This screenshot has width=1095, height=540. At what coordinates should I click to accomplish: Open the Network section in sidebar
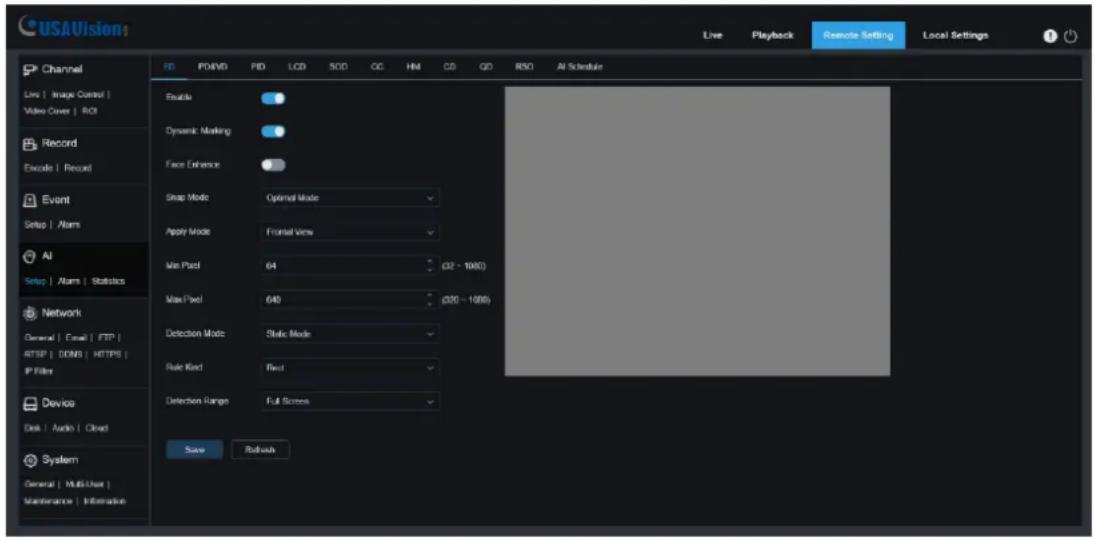pos(54,312)
